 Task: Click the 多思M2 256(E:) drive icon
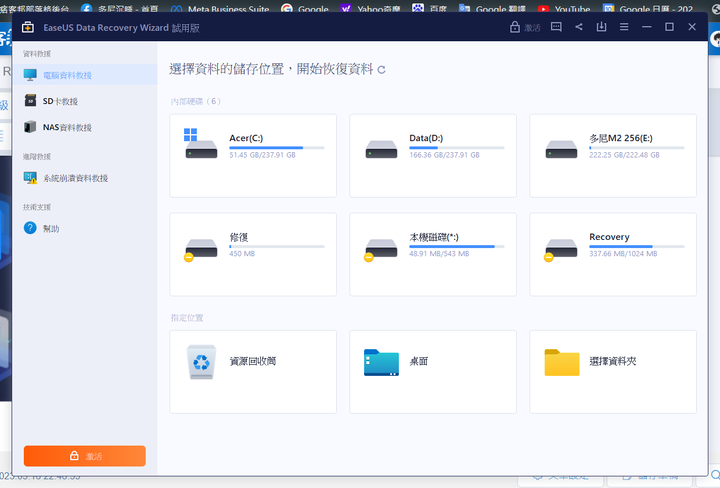(561, 149)
